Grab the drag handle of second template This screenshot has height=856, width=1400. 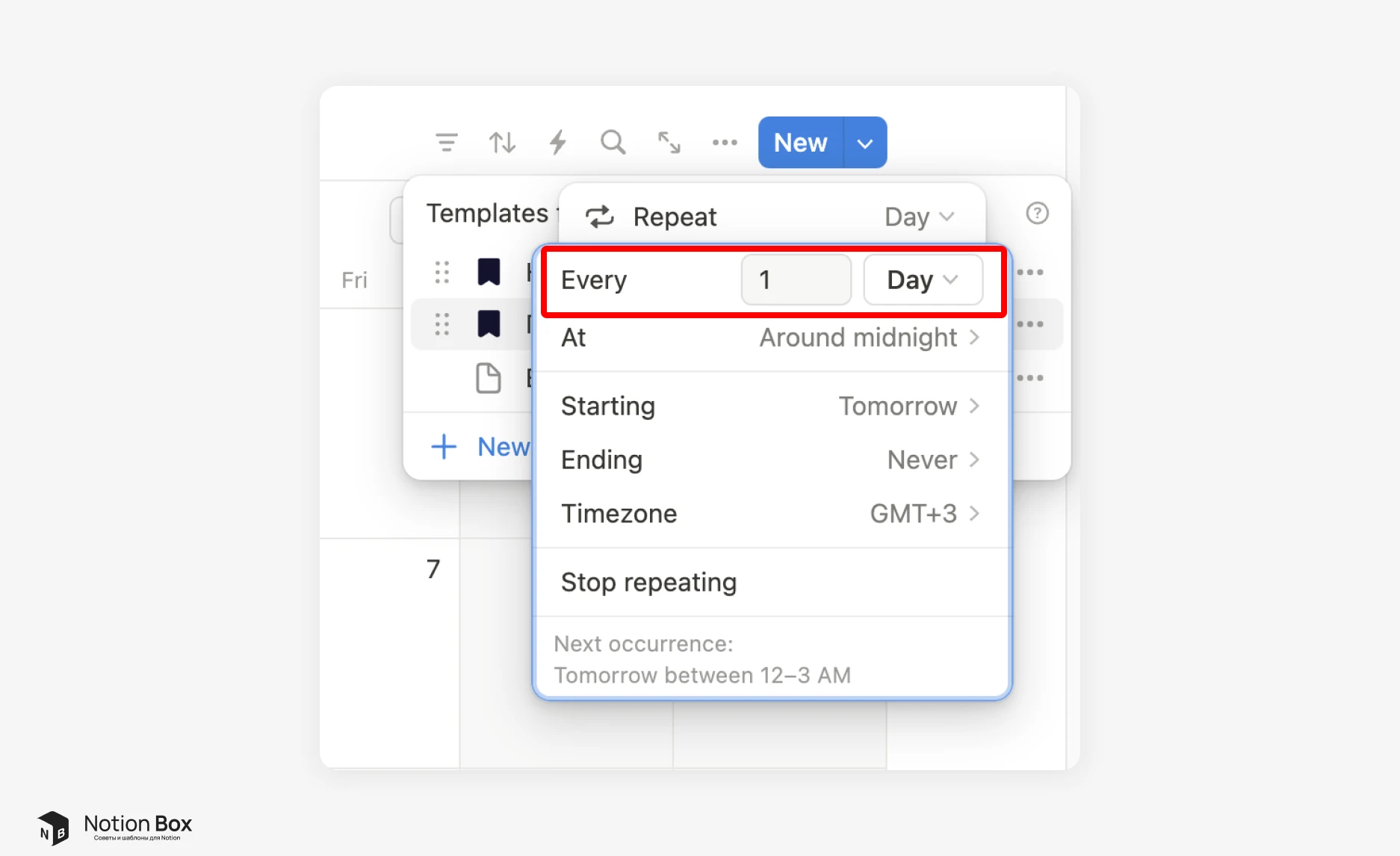click(442, 324)
